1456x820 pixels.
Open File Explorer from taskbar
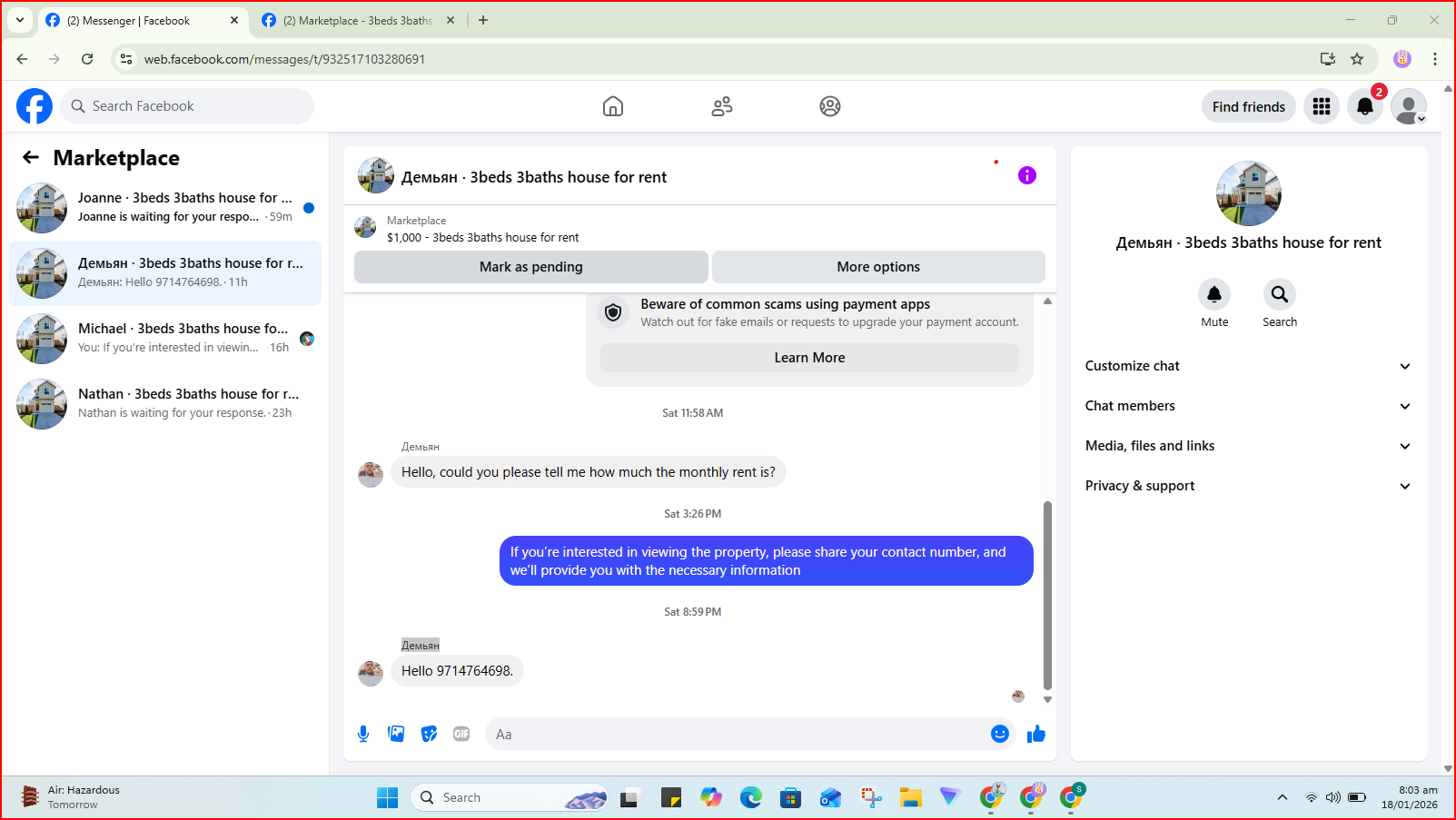[911, 797]
